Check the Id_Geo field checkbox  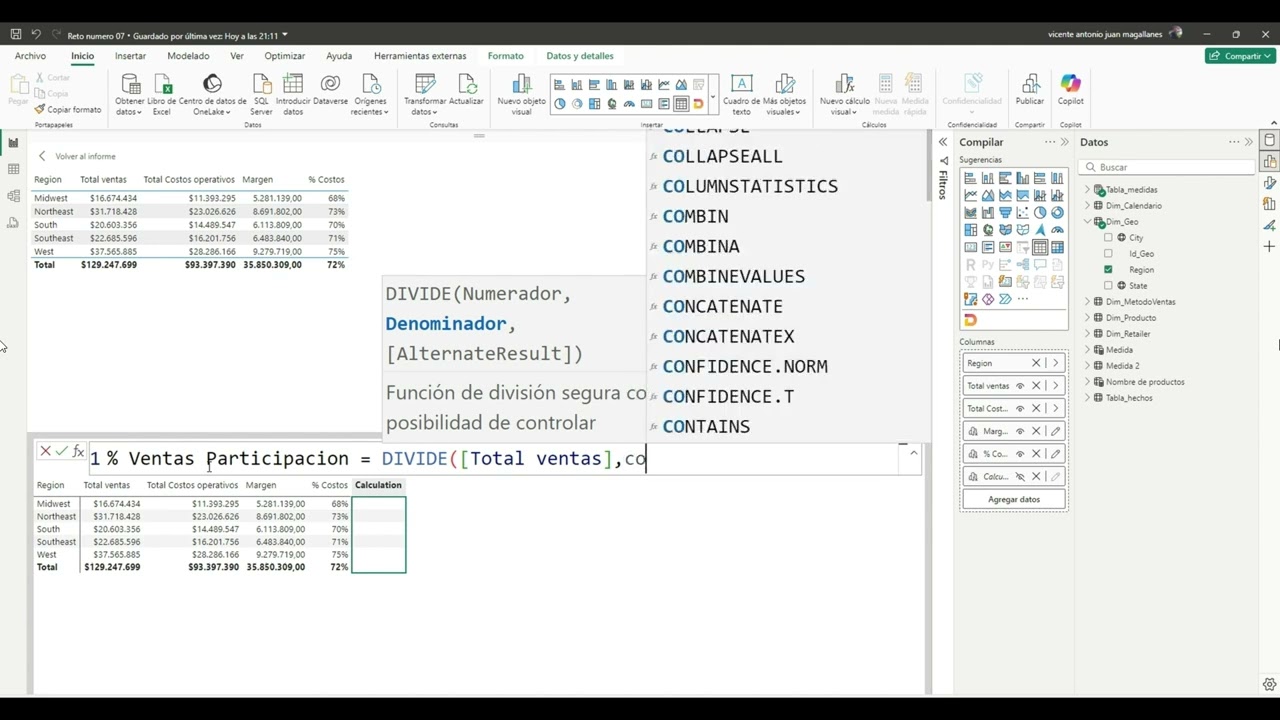click(x=1108, y=254)
